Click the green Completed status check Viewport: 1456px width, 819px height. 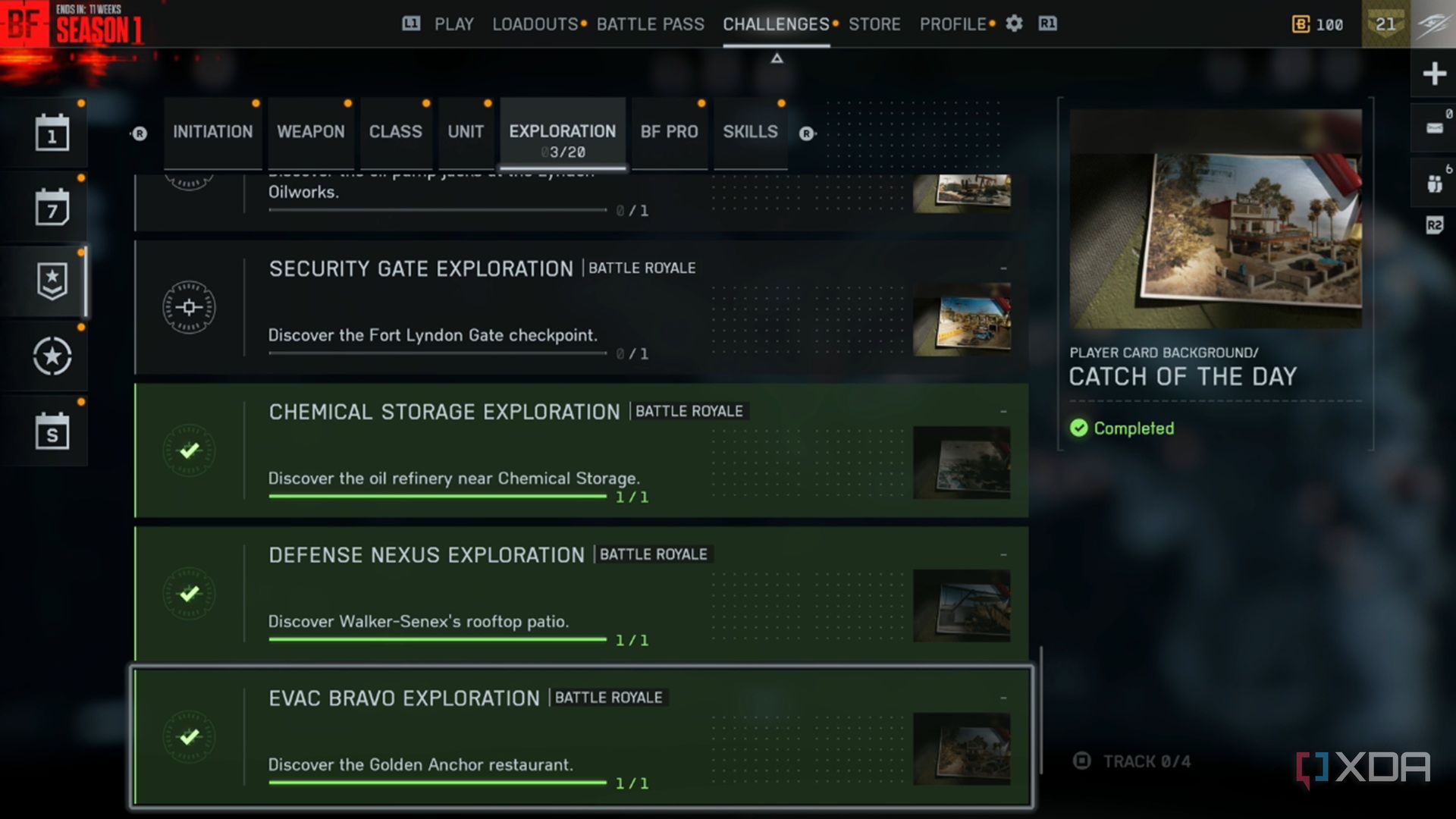[x=1078, y=428]
